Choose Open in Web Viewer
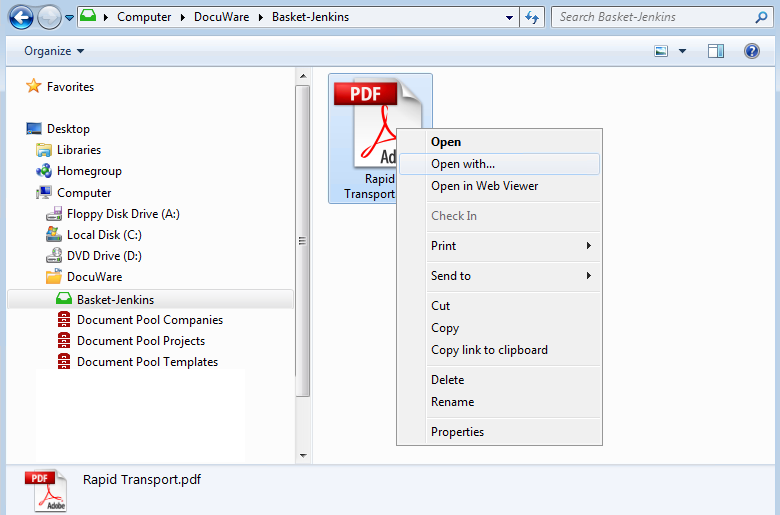The height and width of the screenshot is (515, 780). (x=499, y=186)
